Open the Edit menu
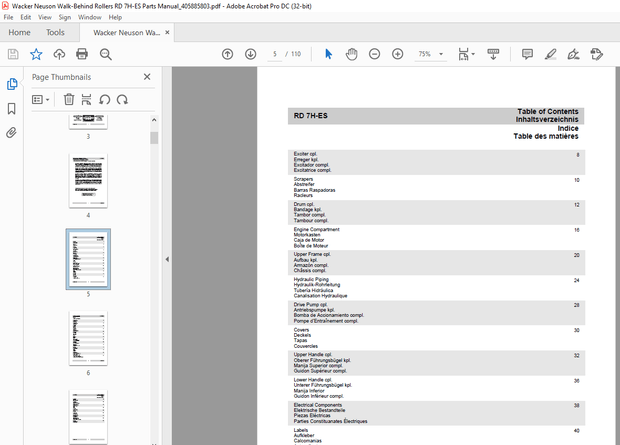 tap(26, 17)
